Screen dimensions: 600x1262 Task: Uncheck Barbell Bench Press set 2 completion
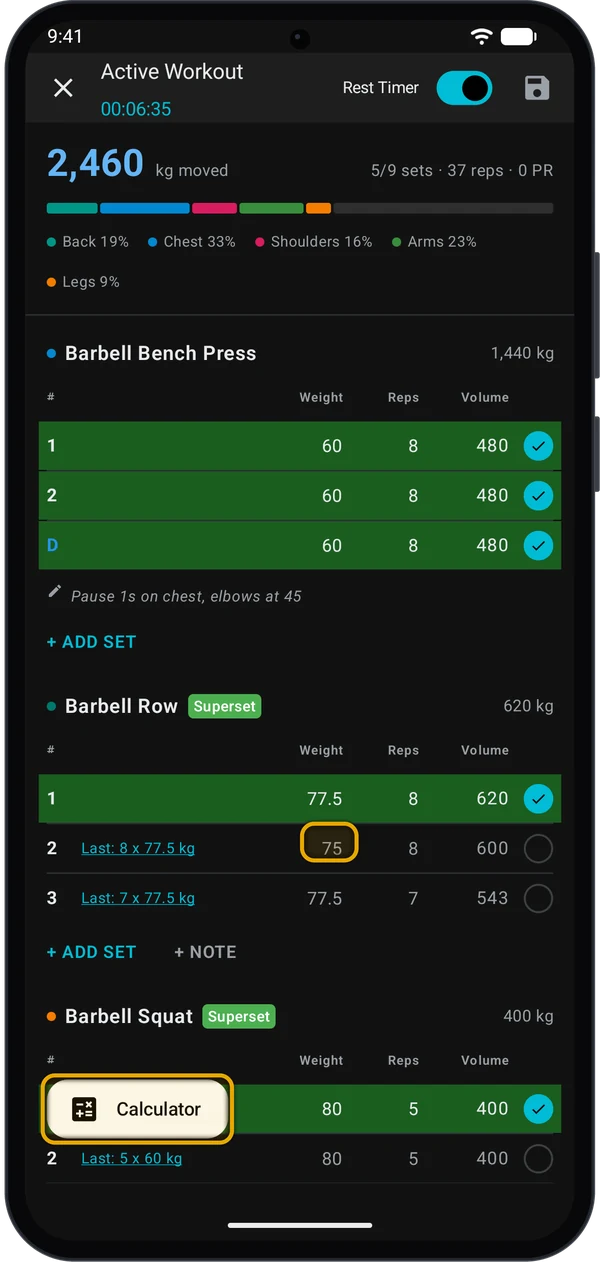(x=538, y=496)
